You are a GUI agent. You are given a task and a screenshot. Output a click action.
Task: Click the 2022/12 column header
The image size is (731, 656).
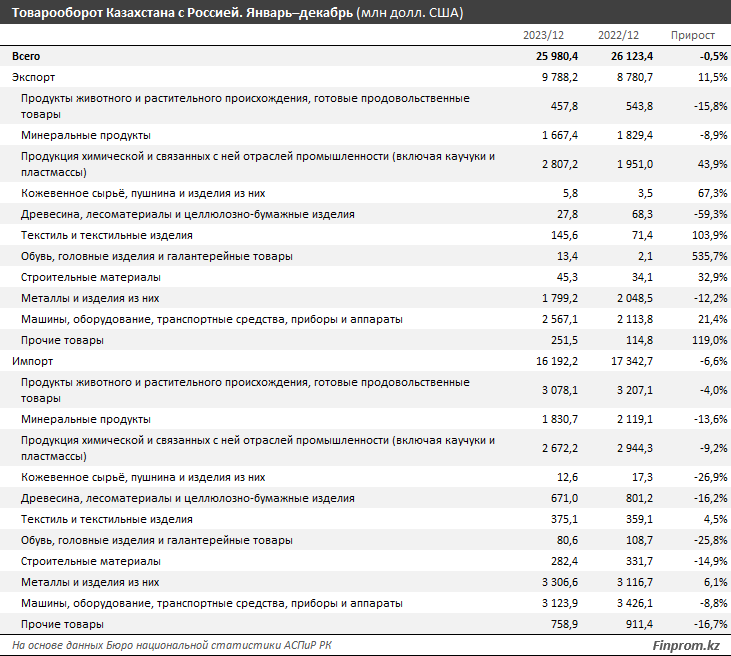point(618,35)
